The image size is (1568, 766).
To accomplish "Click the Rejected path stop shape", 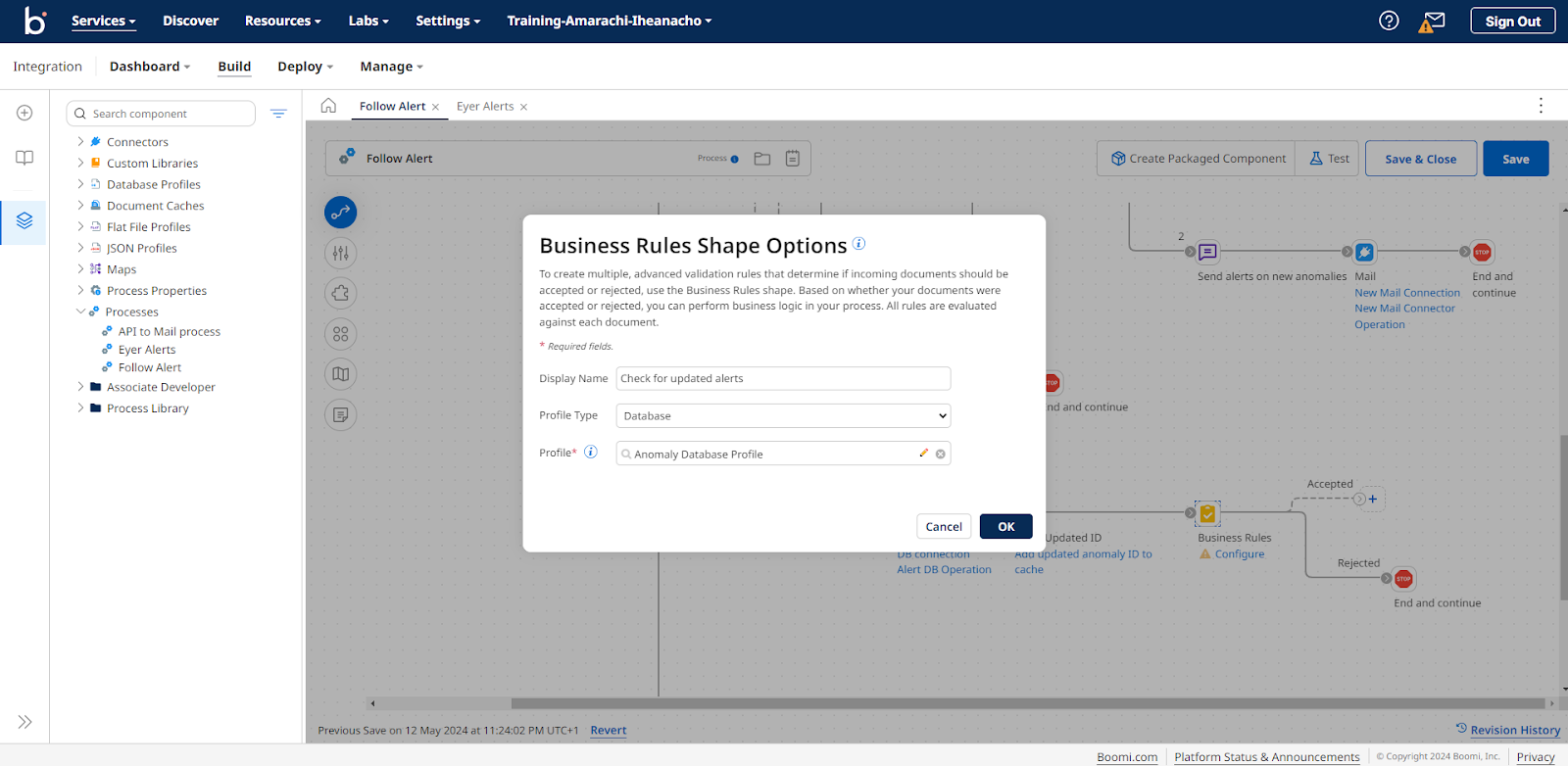I will click(x=1403, y=579).
